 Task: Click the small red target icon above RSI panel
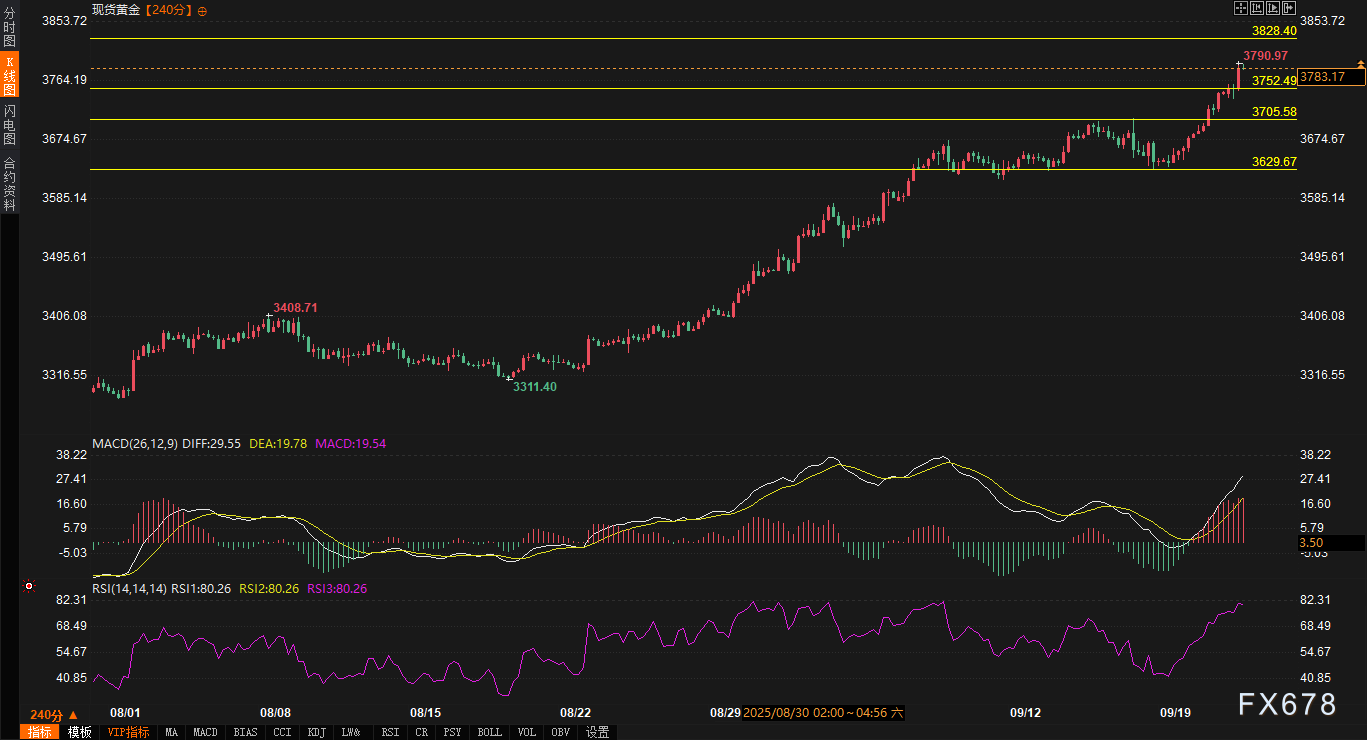pyautogui.click(x=29, y=586)
